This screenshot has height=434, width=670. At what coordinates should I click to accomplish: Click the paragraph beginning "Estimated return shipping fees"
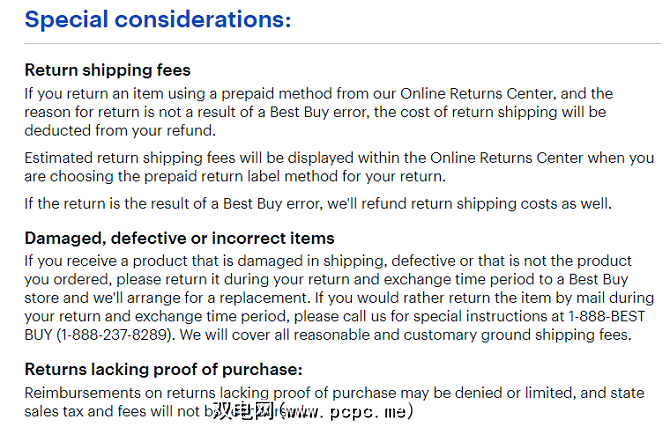(338, 167)
